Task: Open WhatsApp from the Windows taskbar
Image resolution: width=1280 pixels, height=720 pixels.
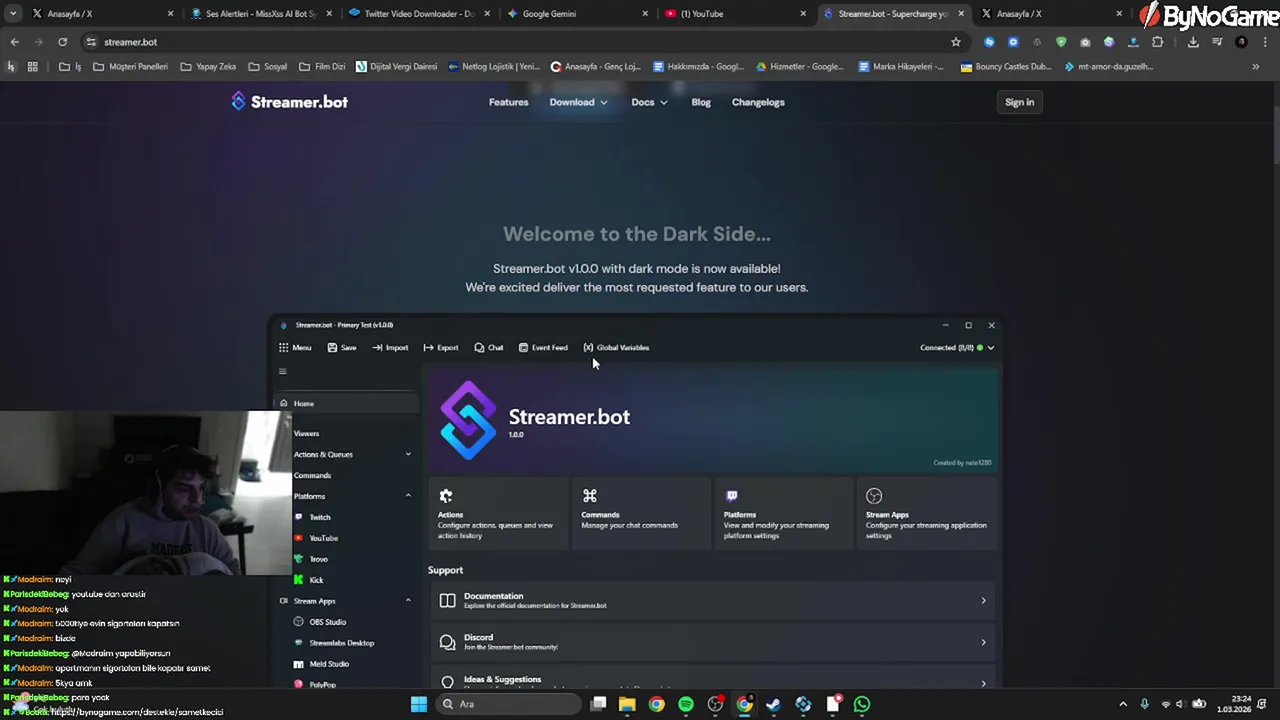Action: pos(862,704)
